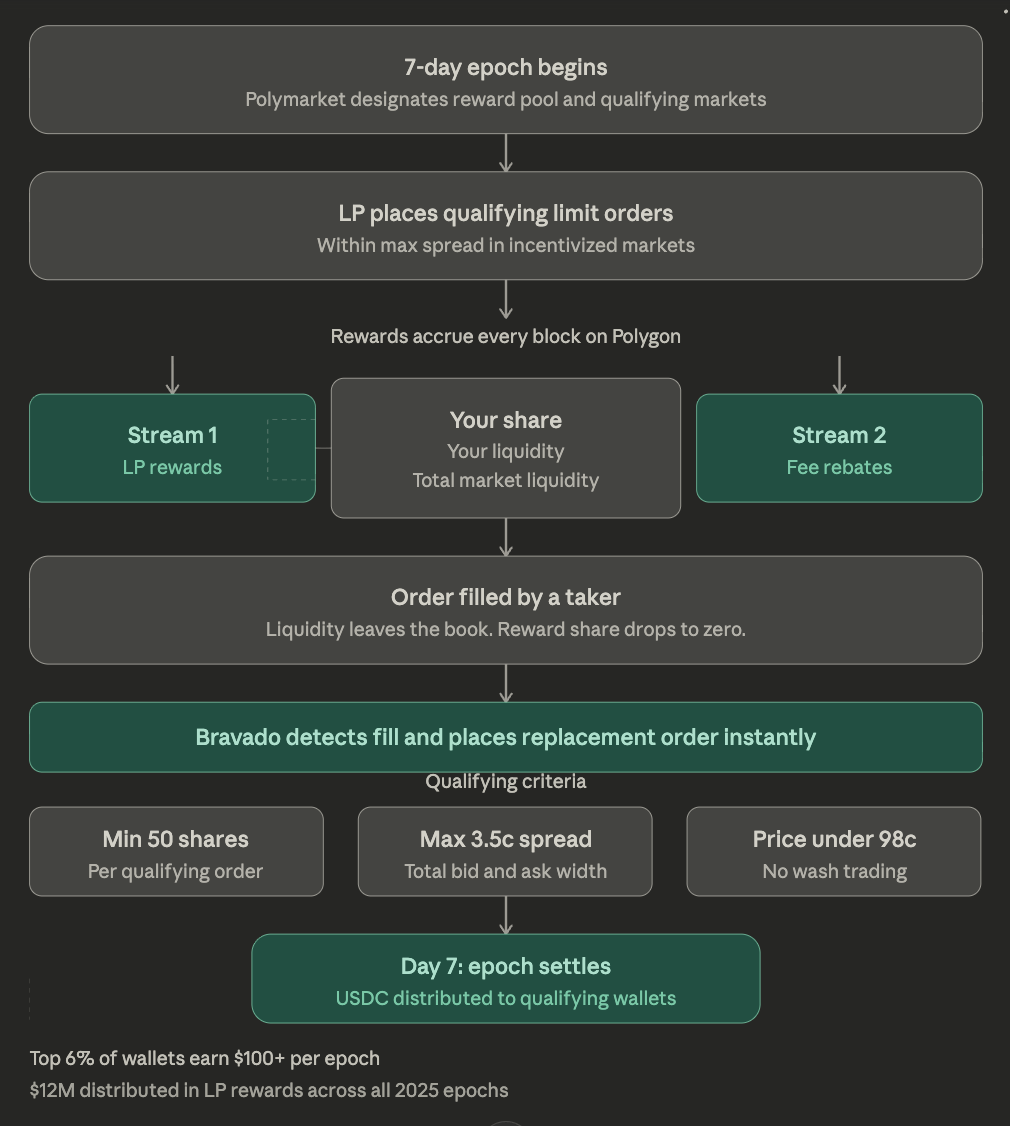Select the "Price under 98c" criteria box
Image resolution: width=1010 pixels, height=1126 pixels.
click(x=833, y=852)
